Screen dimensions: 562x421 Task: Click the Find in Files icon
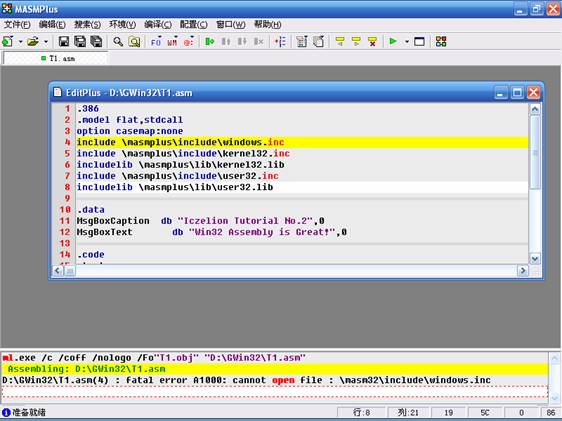[x=134, y=42]
